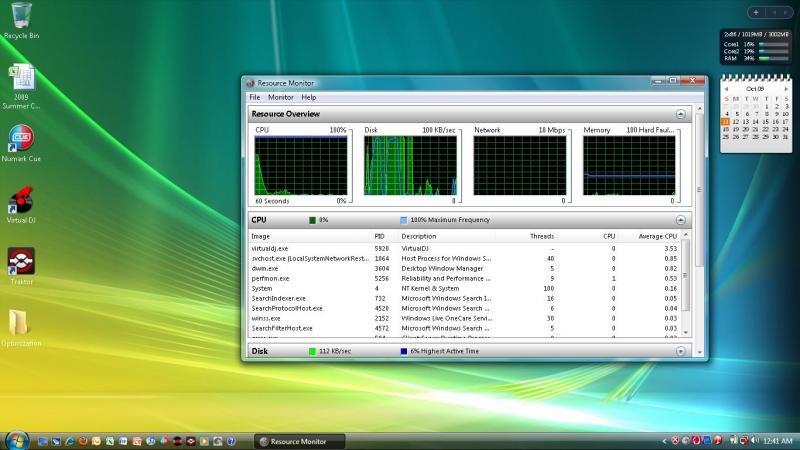The height and width of the screenshot is (450, 800).
Task: Click the CPU usage graph
Action: [x=301, y=166]
